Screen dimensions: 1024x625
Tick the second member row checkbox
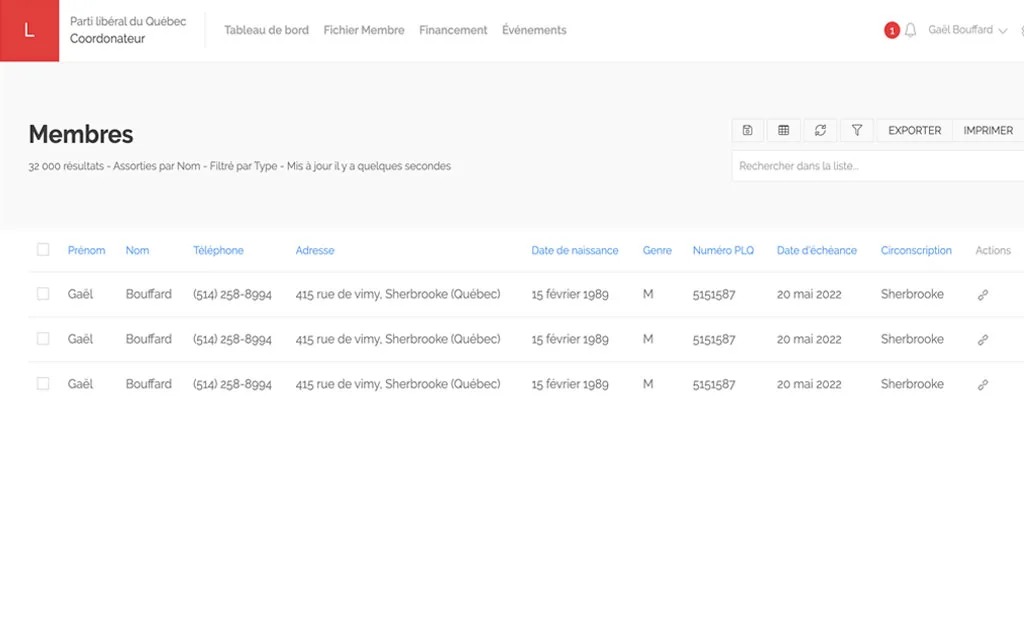click(x=43, y=339)
